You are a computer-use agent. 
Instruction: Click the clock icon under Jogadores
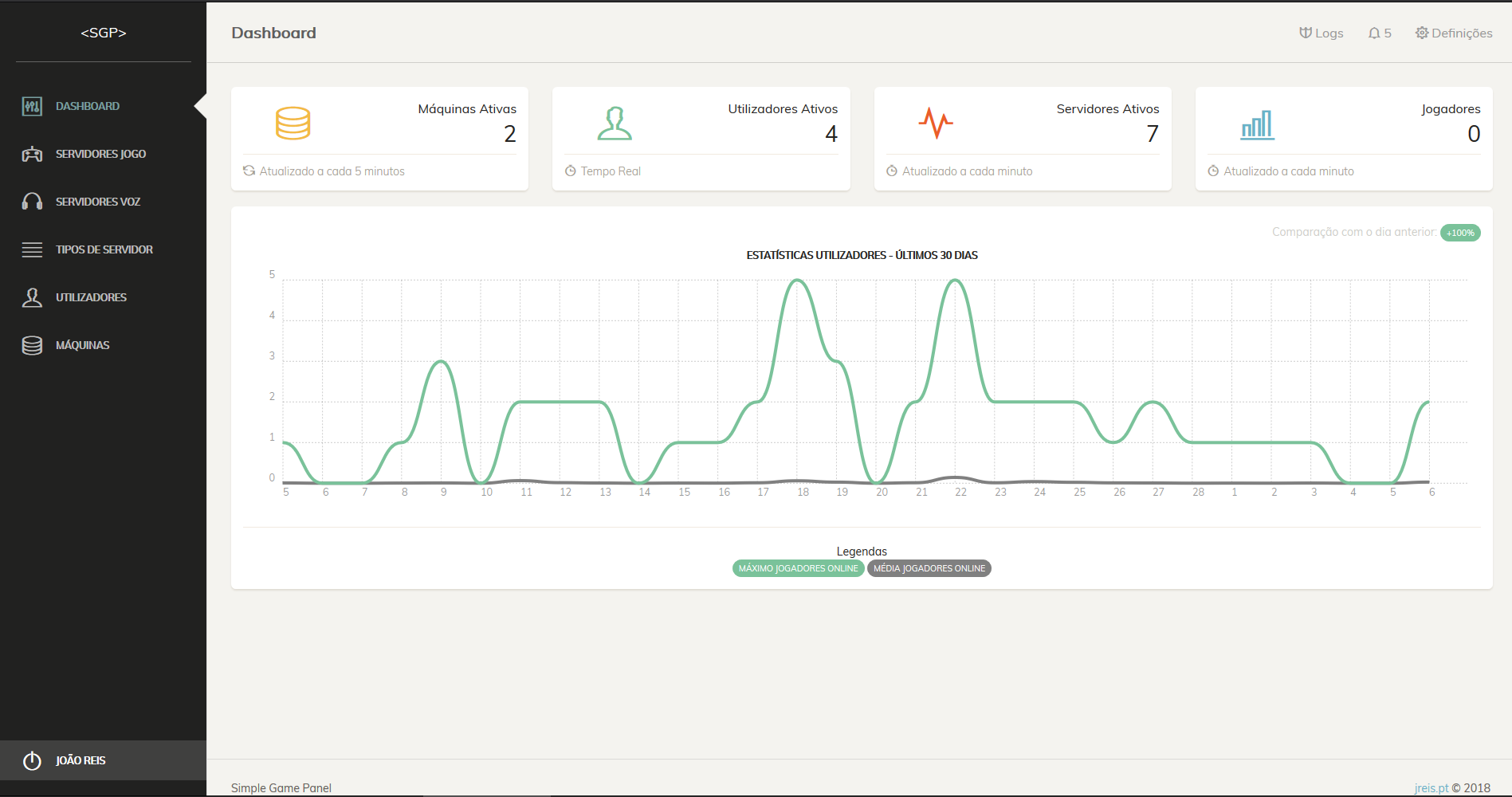pyautogui.click(x=1213, y=171)
